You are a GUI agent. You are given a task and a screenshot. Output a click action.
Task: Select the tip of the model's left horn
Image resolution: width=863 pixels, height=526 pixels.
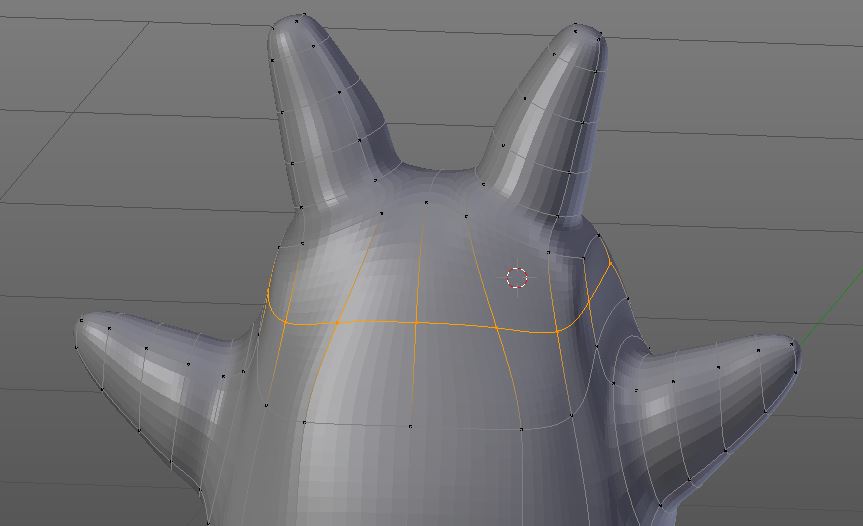(294, 22)
